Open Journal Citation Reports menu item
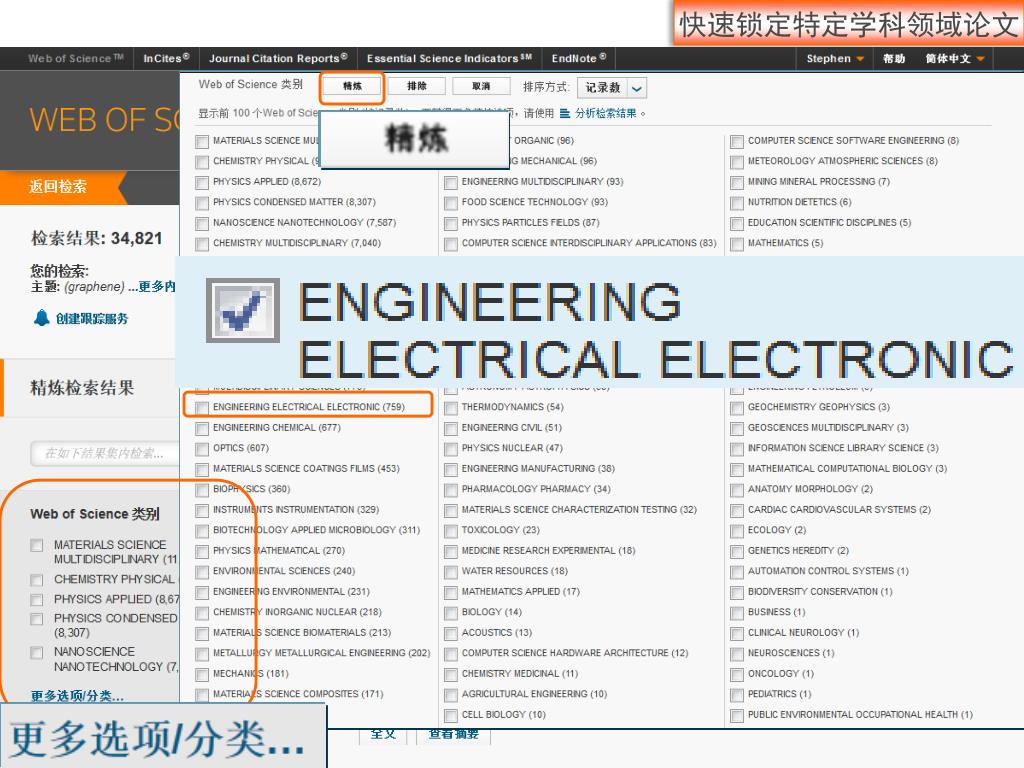The image size is (1024, 768). (278, 58)
